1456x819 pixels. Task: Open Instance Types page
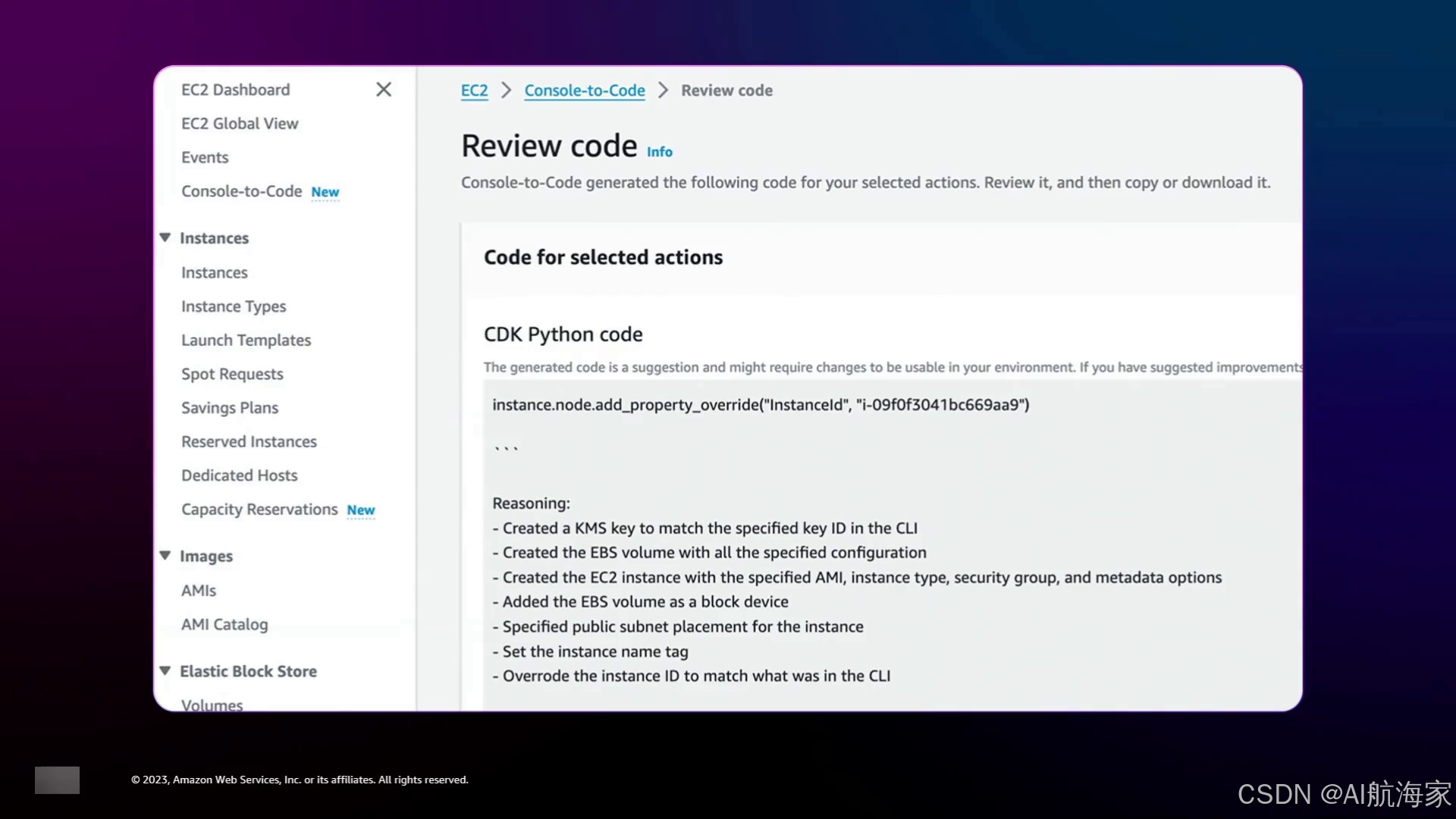(x=234, y=306)
